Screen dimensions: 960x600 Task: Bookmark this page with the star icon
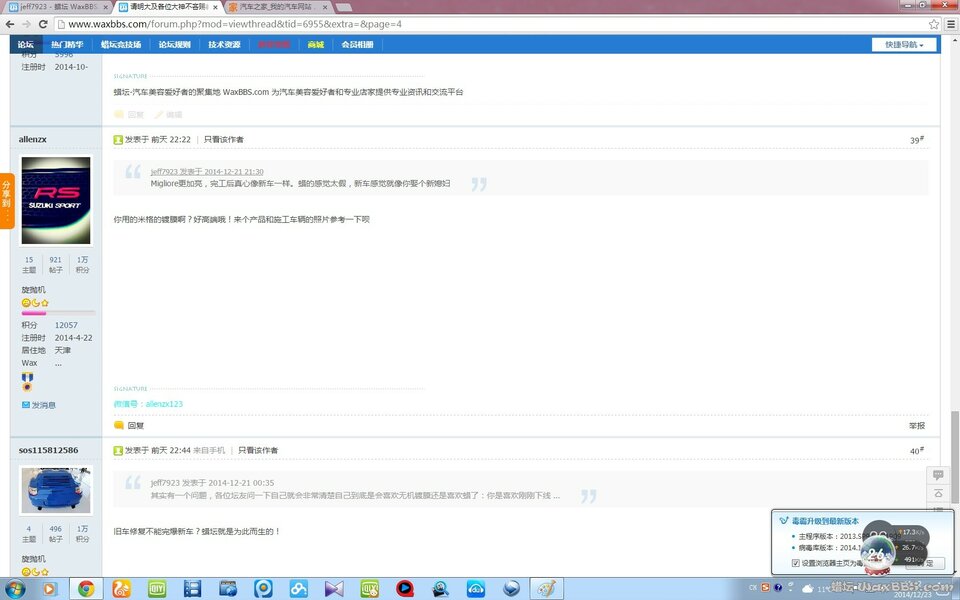click(x=933, y=24)
